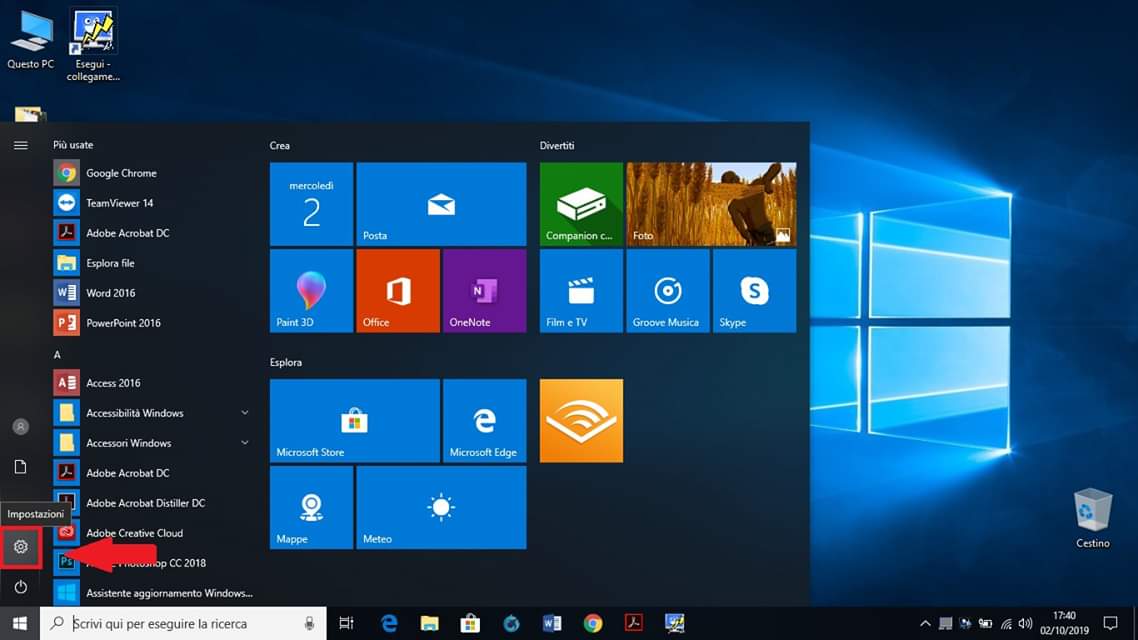Open the Posta mail tile
Viewport: 1138px width, 640px height.
coord(441,204)
